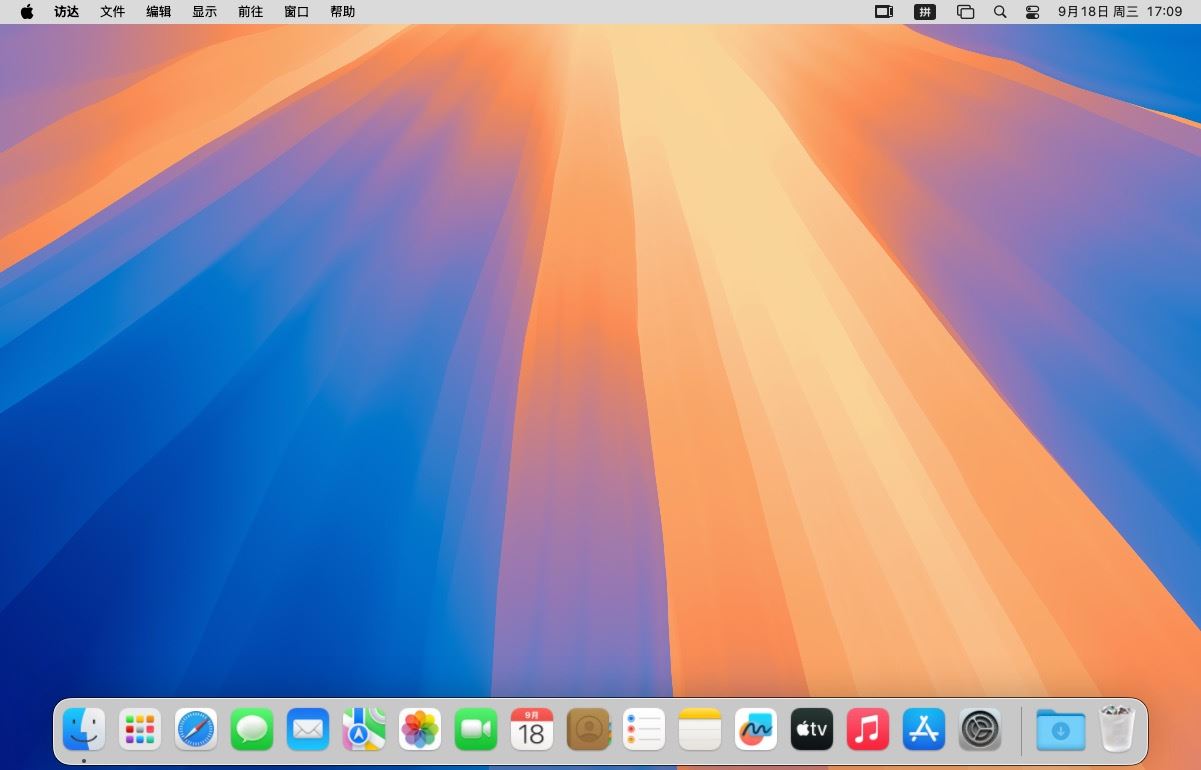The height and width of the screenshot is (770, 1201).
Task: Launch Safari browser from the Dock
Action: point(196,729)
